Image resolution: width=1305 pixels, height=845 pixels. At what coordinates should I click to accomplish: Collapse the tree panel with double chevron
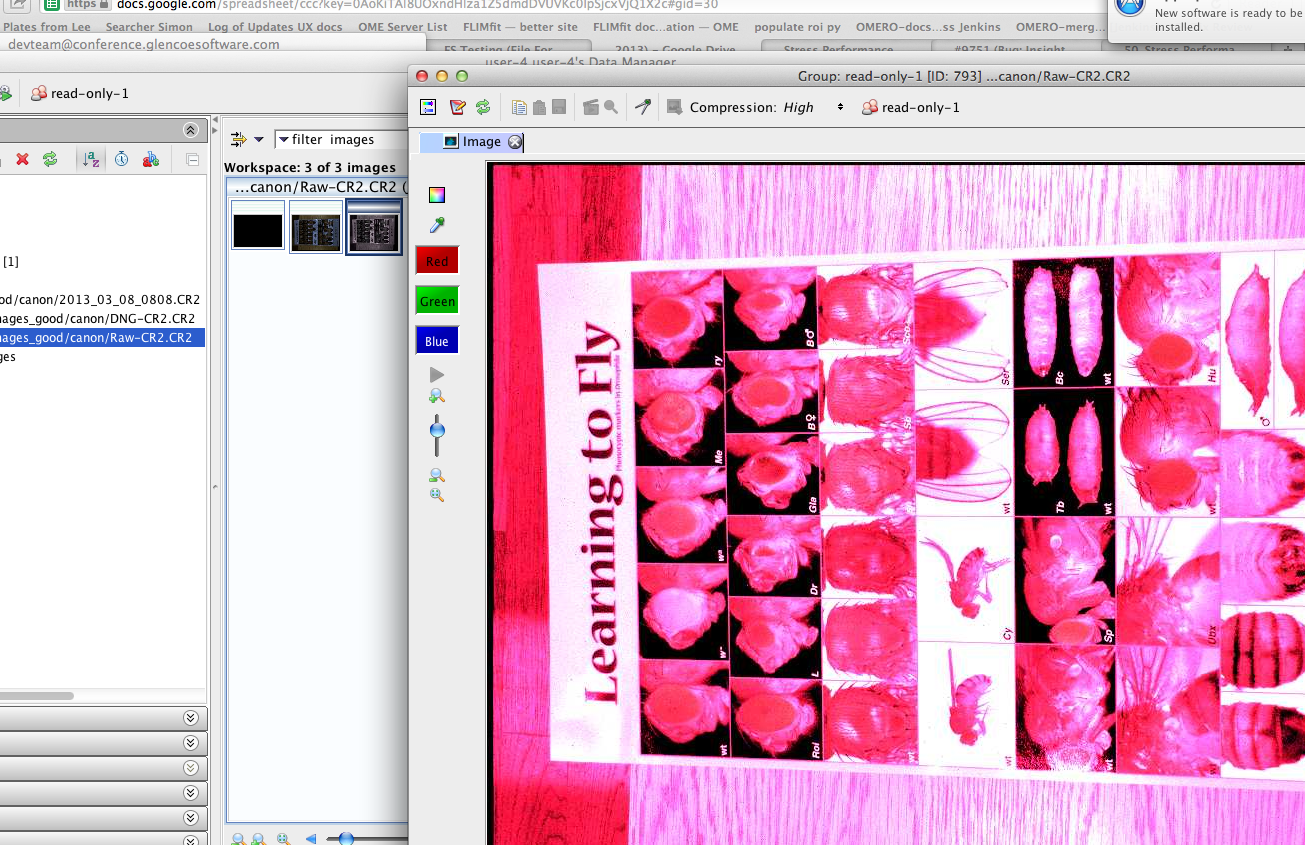190,130
